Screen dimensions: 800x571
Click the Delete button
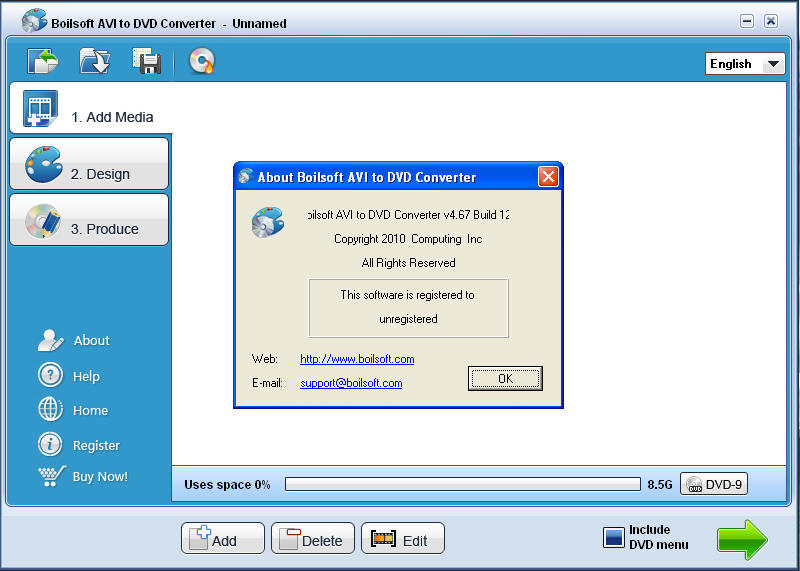(313, 538)
